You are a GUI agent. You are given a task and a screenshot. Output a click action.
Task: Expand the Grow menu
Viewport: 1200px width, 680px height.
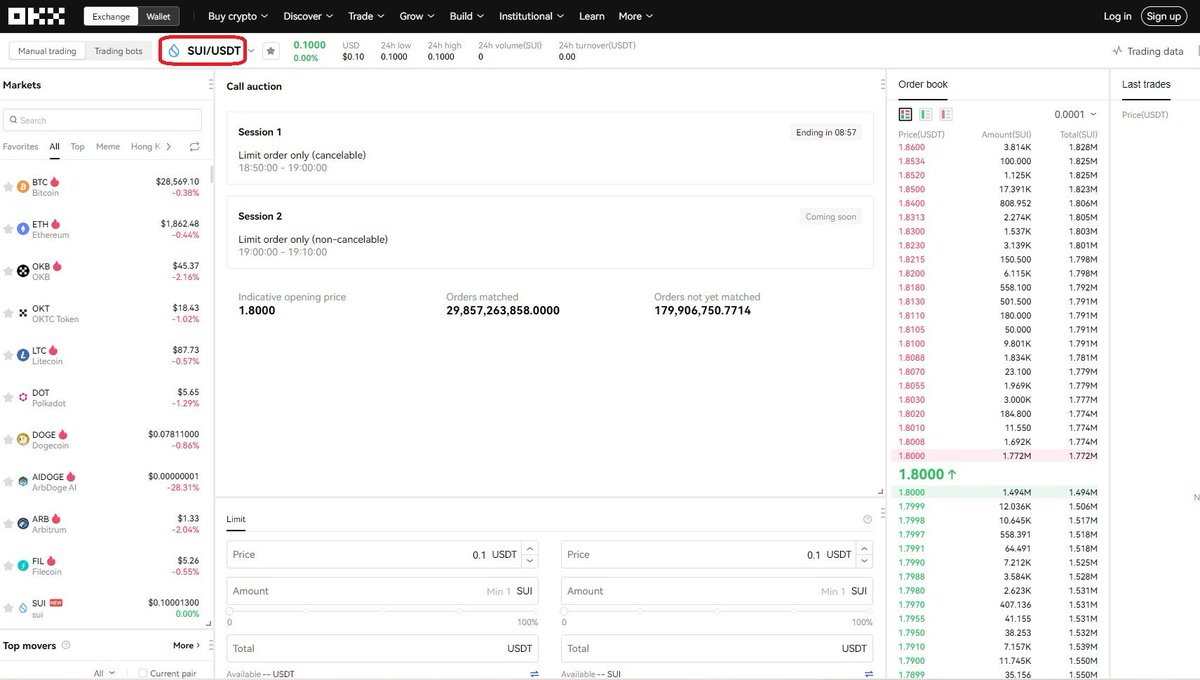pyautogui.click(x=417, y=16)
